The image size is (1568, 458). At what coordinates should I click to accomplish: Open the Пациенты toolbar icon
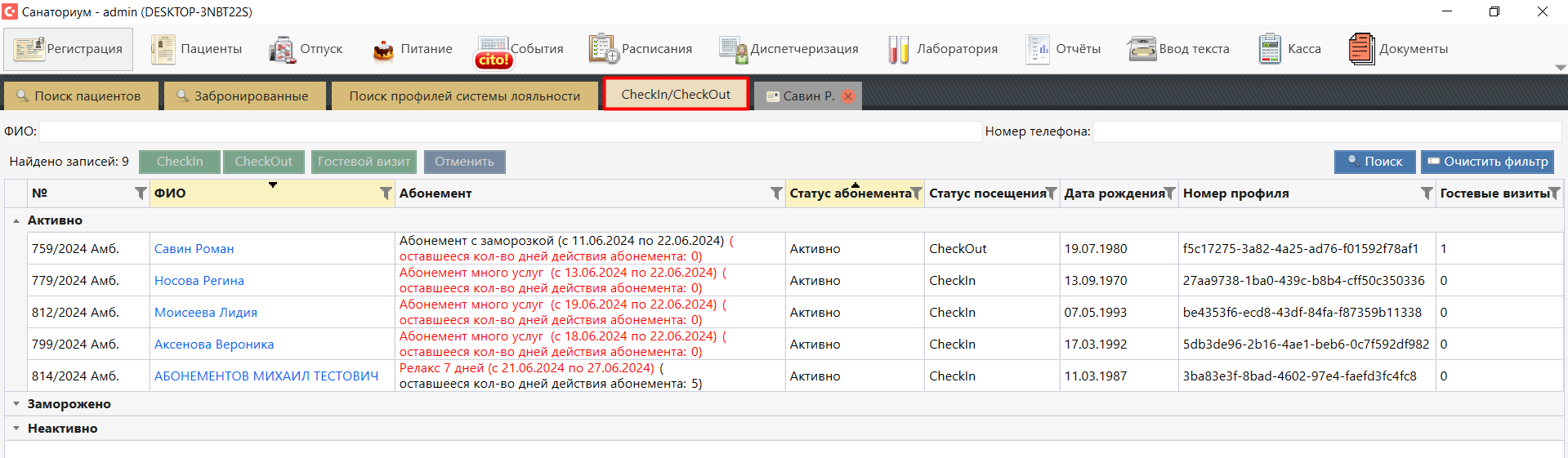coord(163,49)
